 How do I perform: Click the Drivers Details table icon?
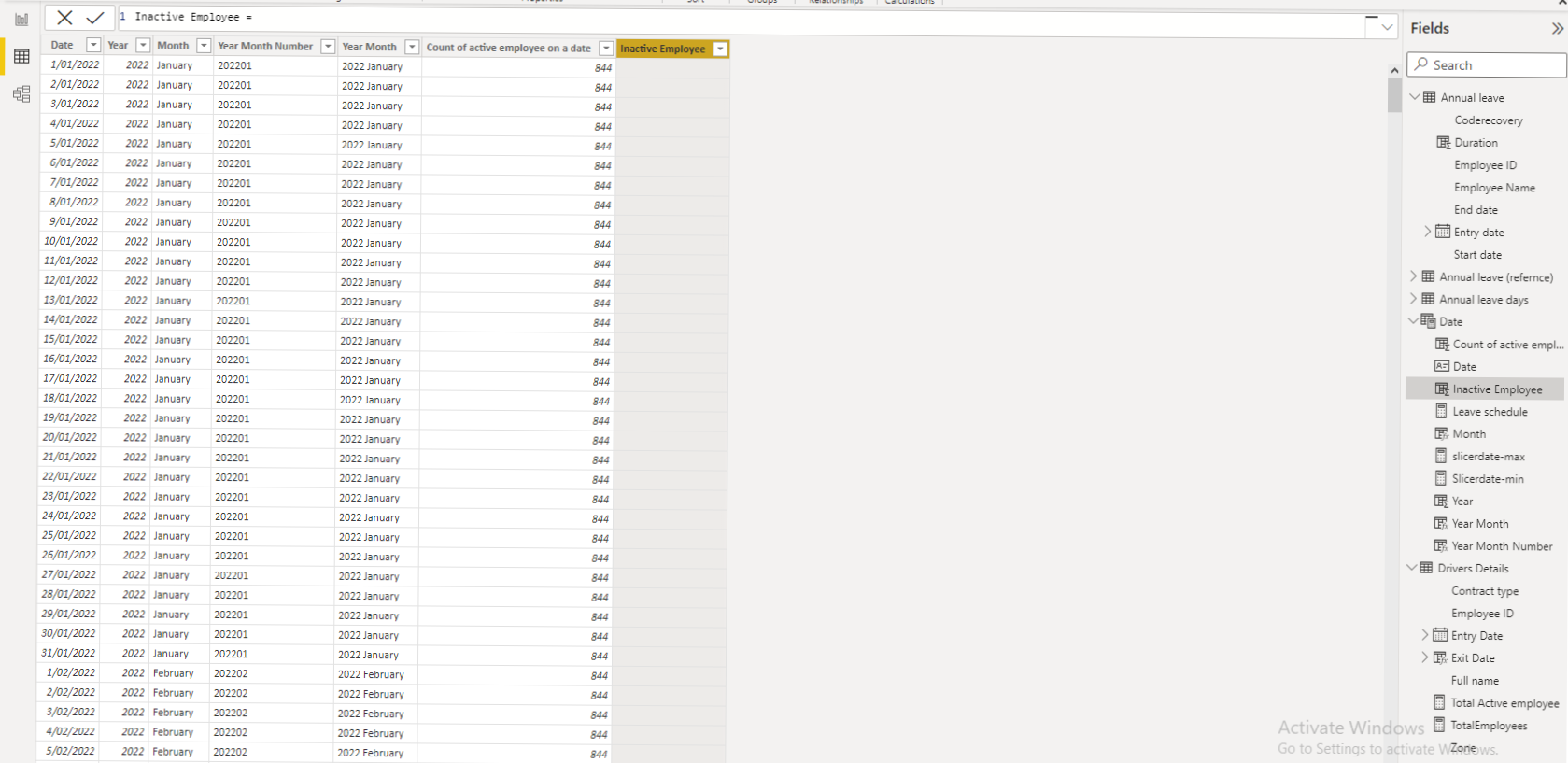[1426, 568]
